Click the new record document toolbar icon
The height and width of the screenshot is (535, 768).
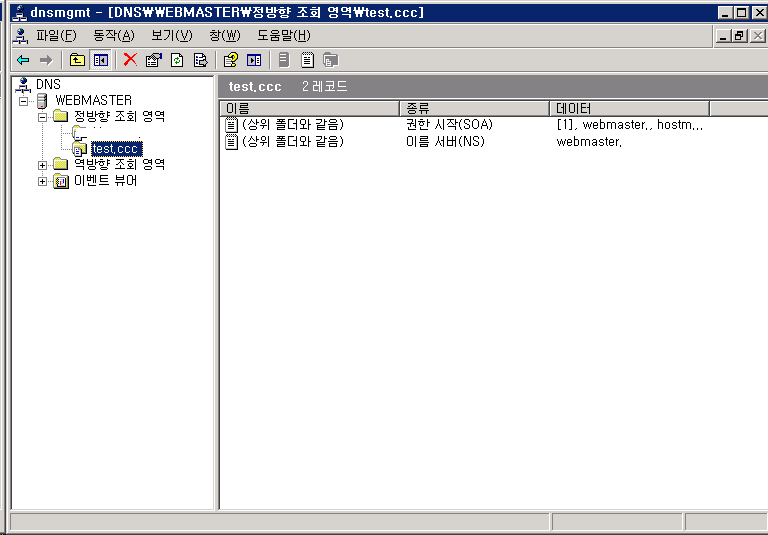click(308, 60)
